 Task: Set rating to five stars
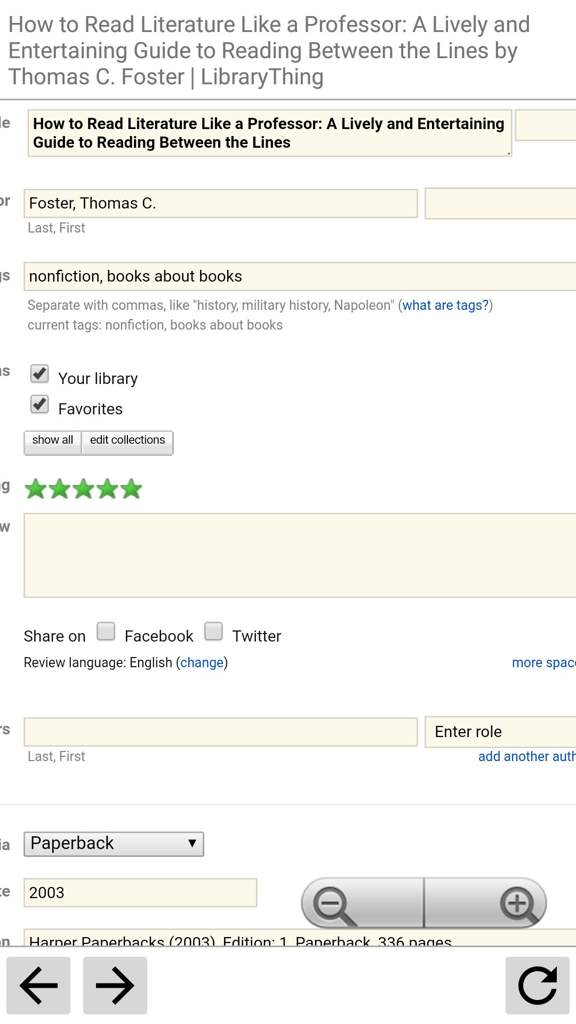(x=131, y=488)
